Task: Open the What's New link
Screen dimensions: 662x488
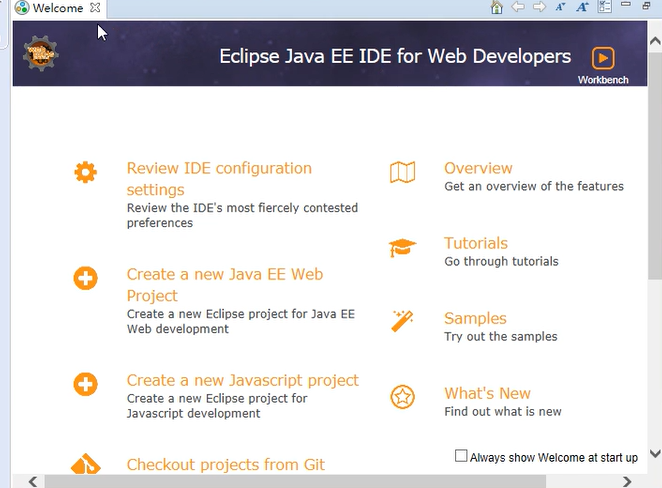Action: click(488, 393)
